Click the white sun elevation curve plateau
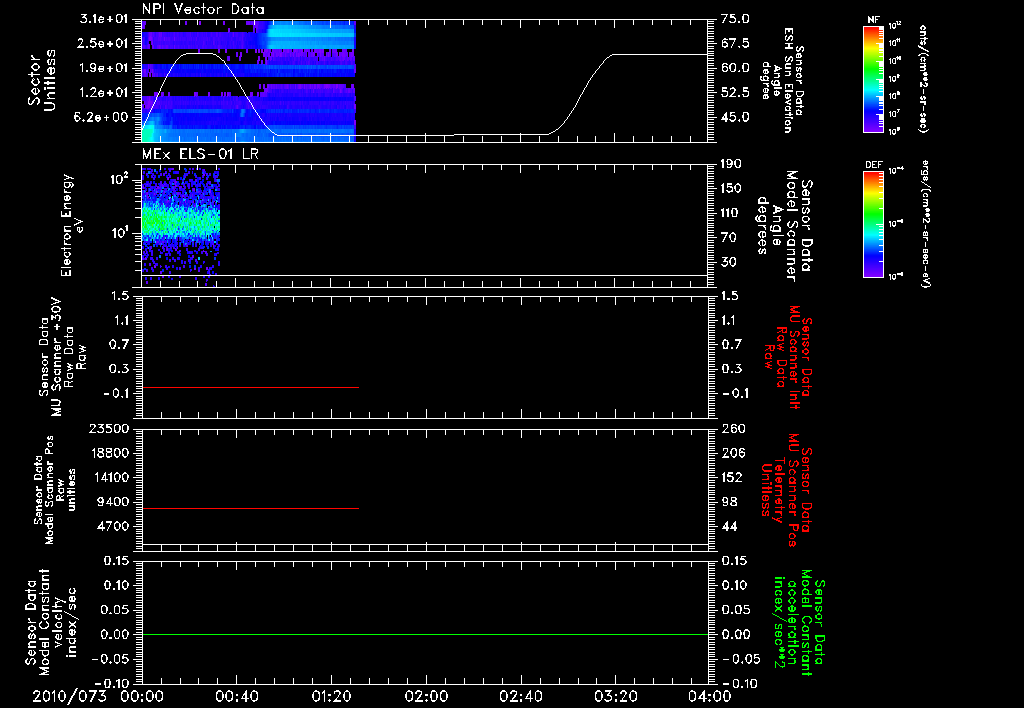 [x=660, y=54]
